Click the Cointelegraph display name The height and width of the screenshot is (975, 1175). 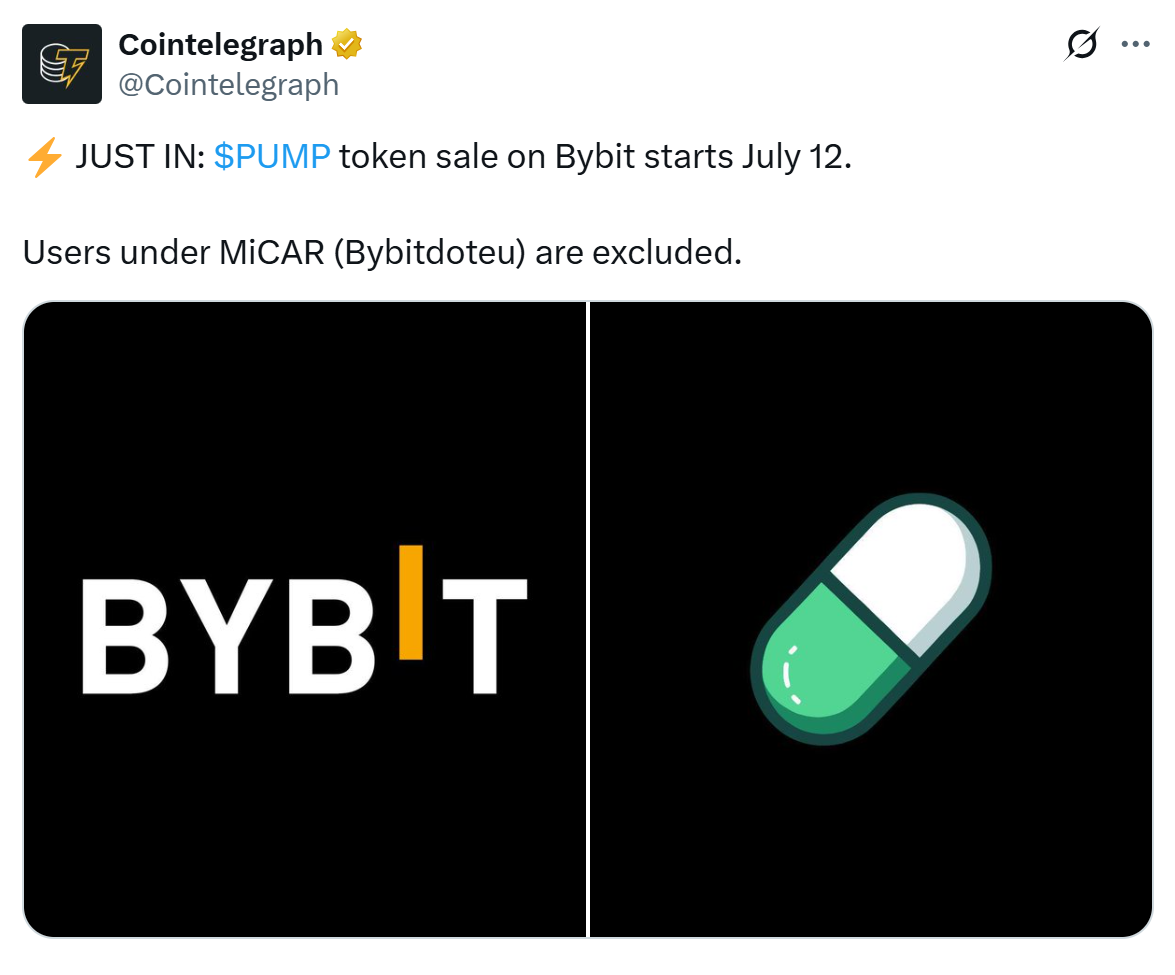(x=220, y=45)
